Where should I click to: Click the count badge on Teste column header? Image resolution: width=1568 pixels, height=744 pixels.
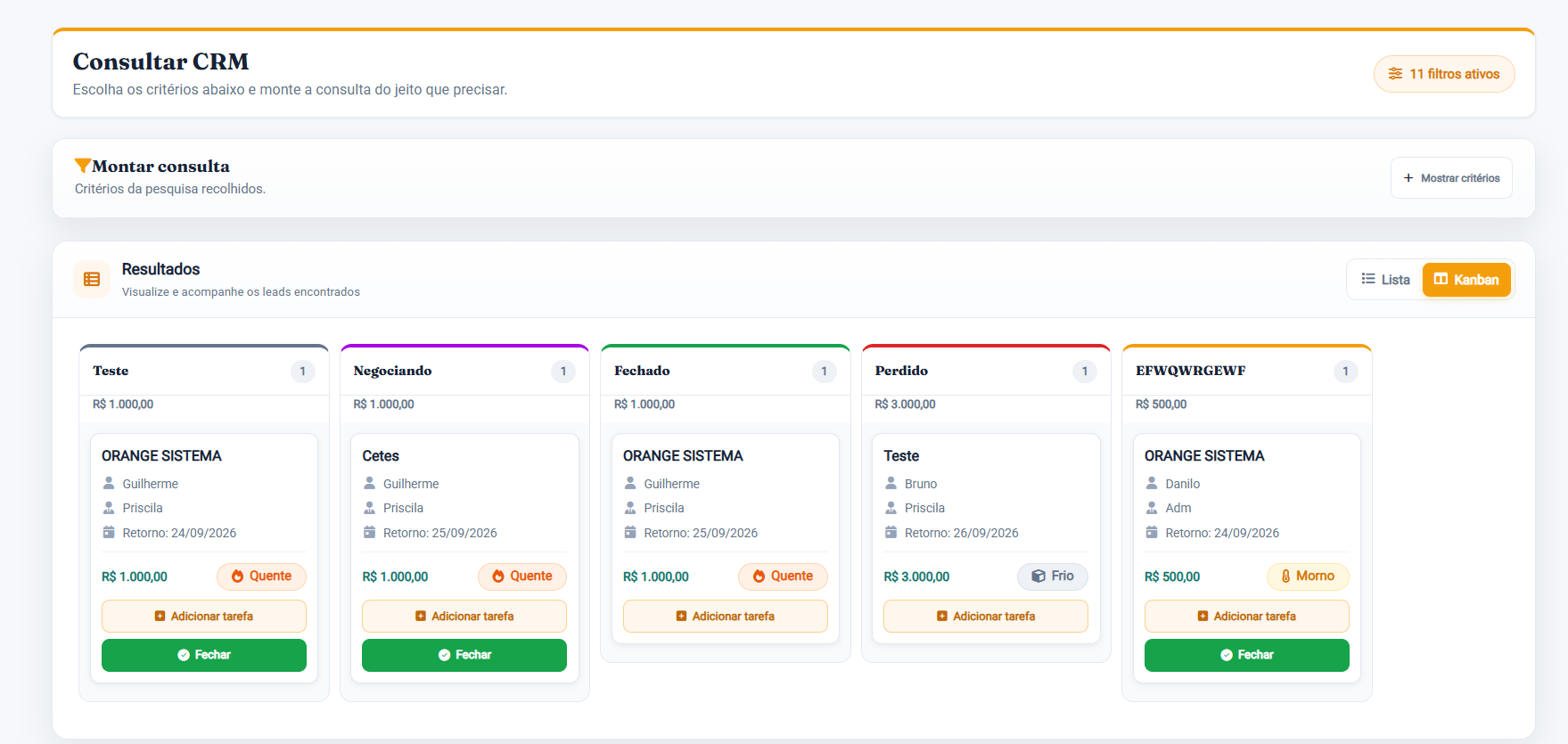click(303, 372)
